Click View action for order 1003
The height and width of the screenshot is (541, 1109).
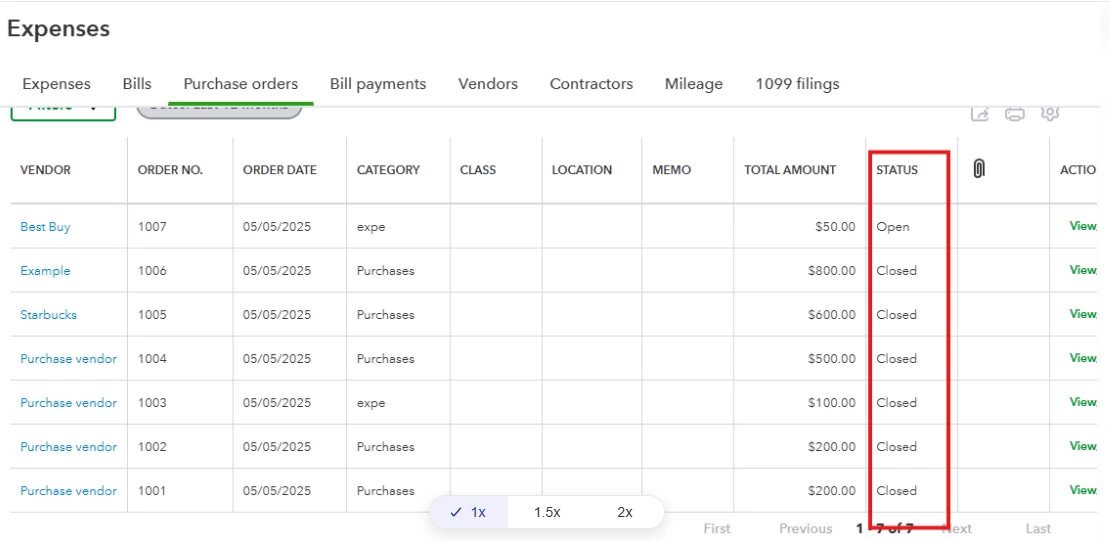(x=1083, y=402)
